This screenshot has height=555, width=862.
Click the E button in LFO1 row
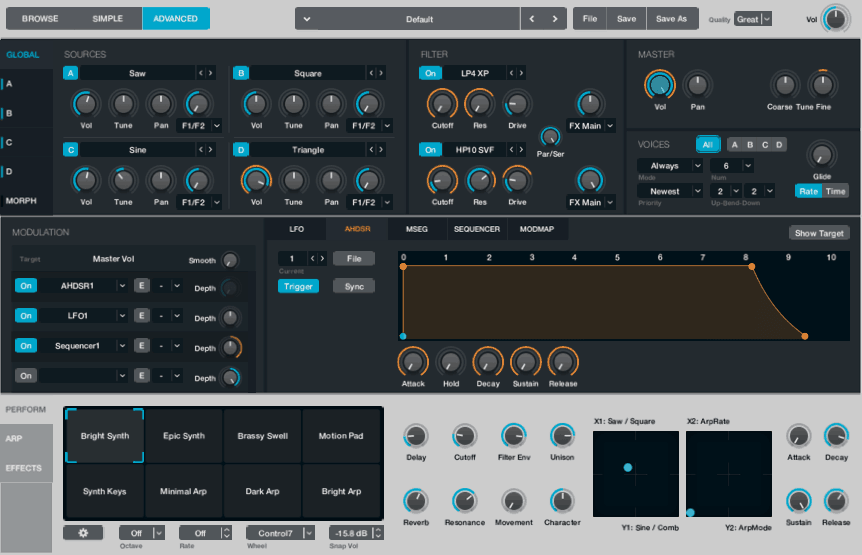pyautogui.click(x=141, y=315)
